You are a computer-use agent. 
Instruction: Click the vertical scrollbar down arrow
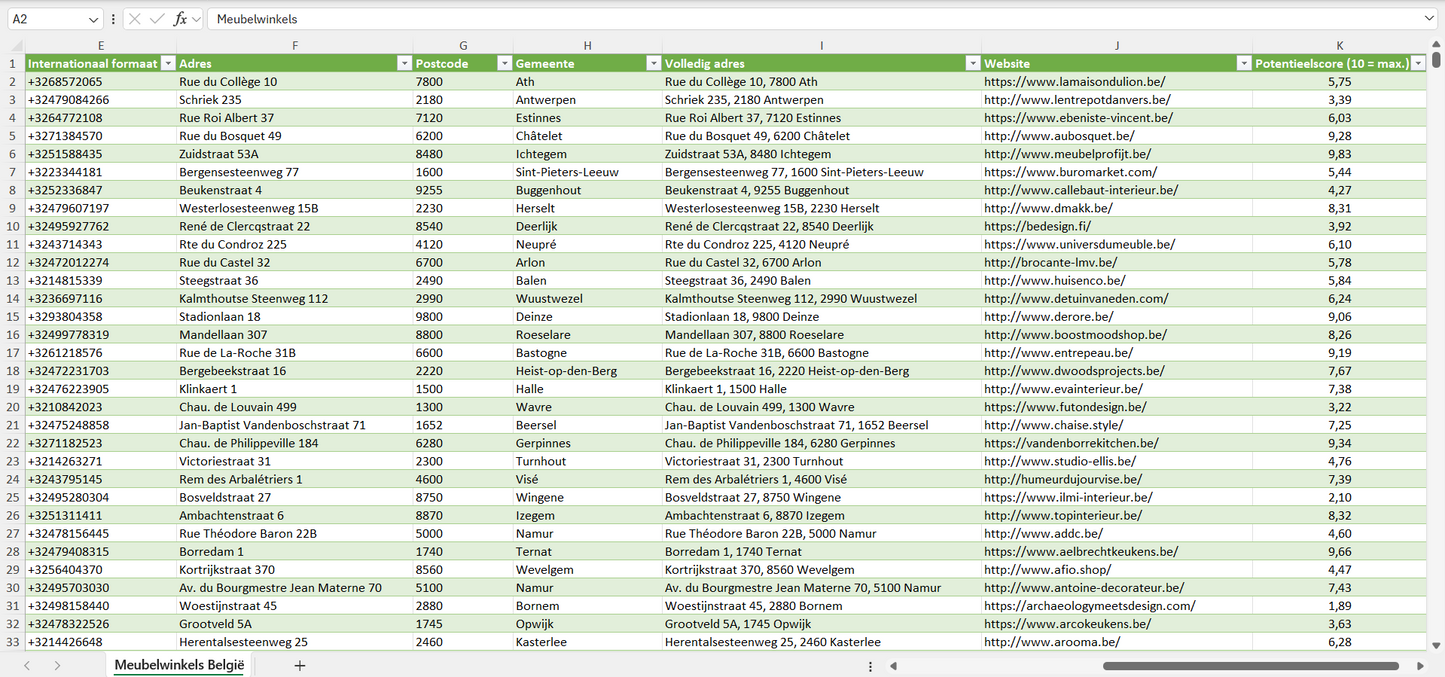1436,646
